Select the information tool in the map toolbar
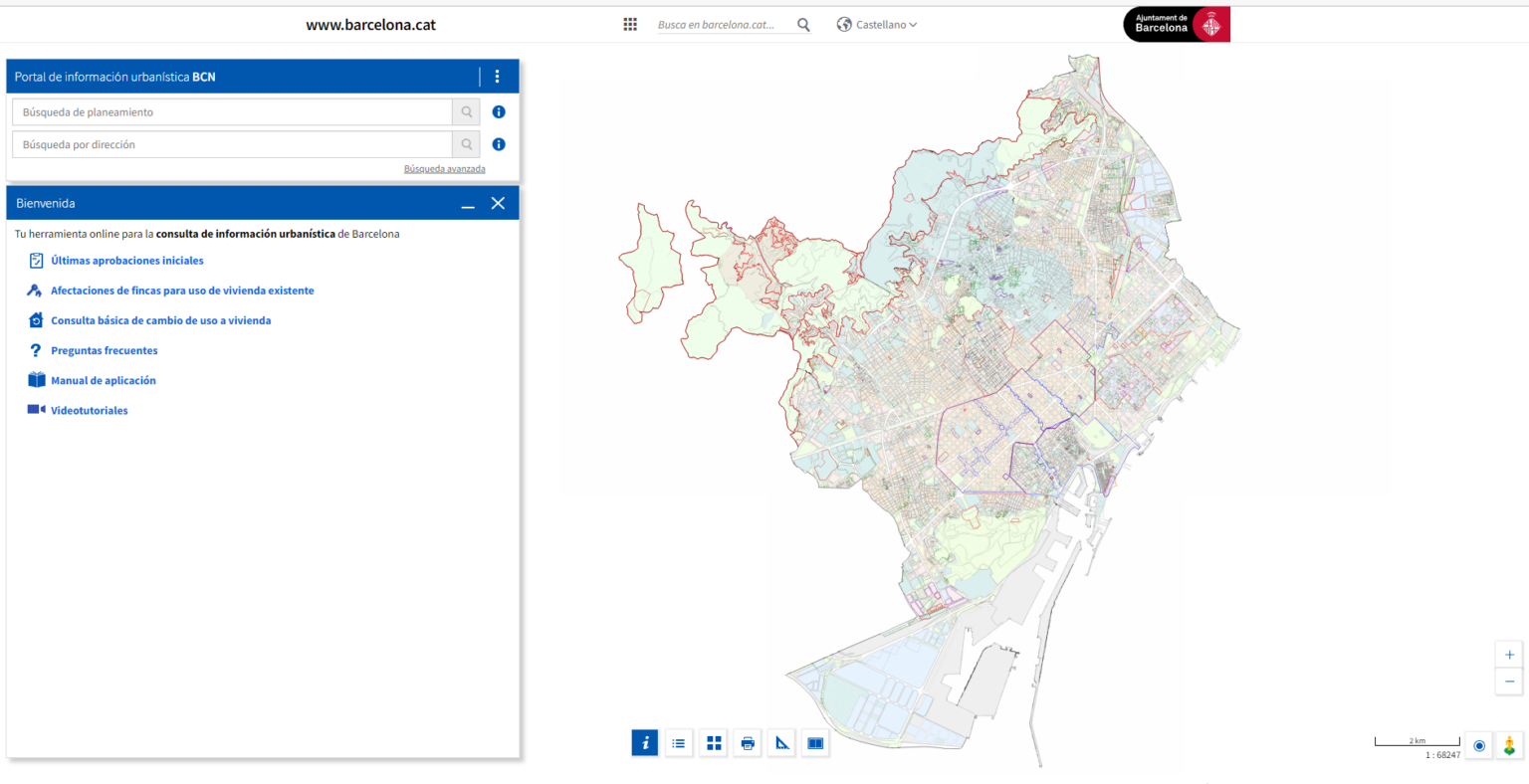This screenshot has width=1529, height=784. [x=644, y=742]
